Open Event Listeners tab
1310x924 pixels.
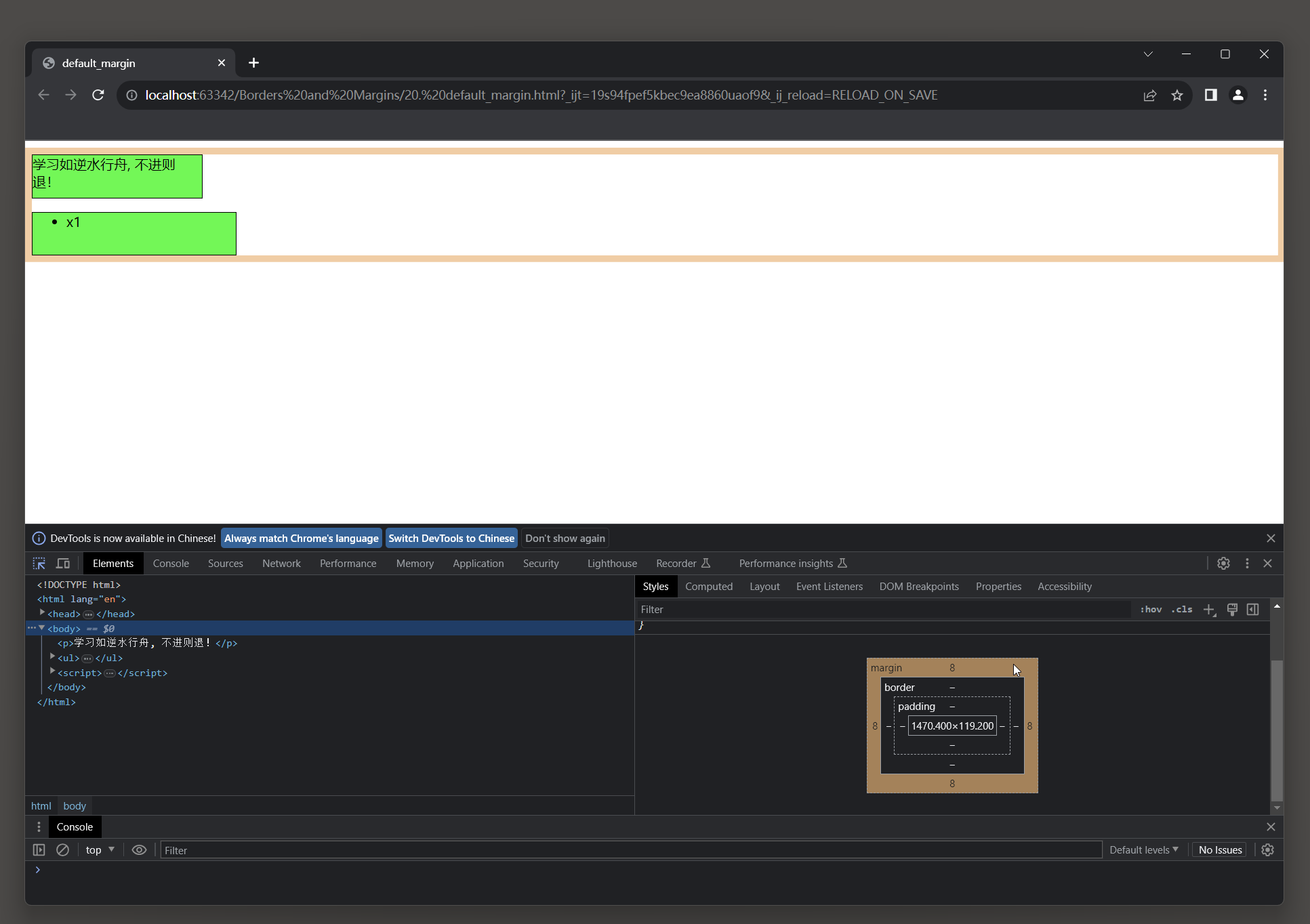pyautogui.click(x=830, y=587)
